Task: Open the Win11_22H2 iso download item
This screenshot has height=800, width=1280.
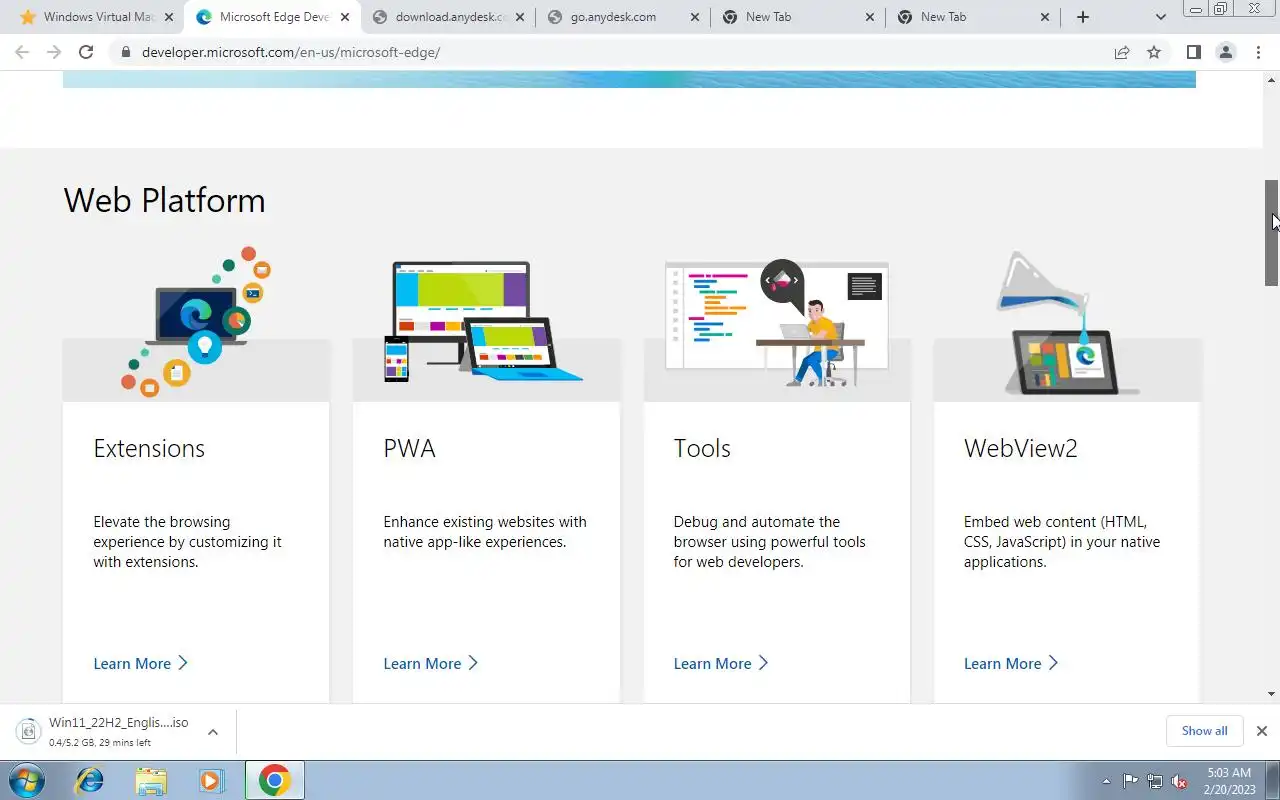Action: [105, 732]
